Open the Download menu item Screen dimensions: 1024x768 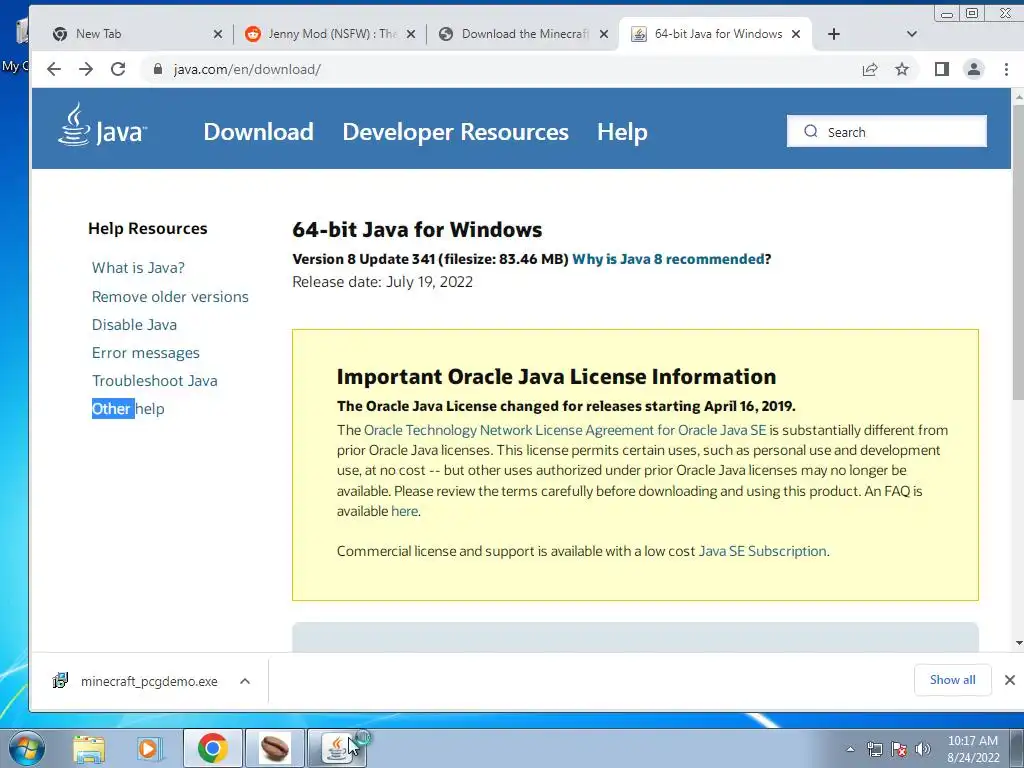[x=259, y=131]
